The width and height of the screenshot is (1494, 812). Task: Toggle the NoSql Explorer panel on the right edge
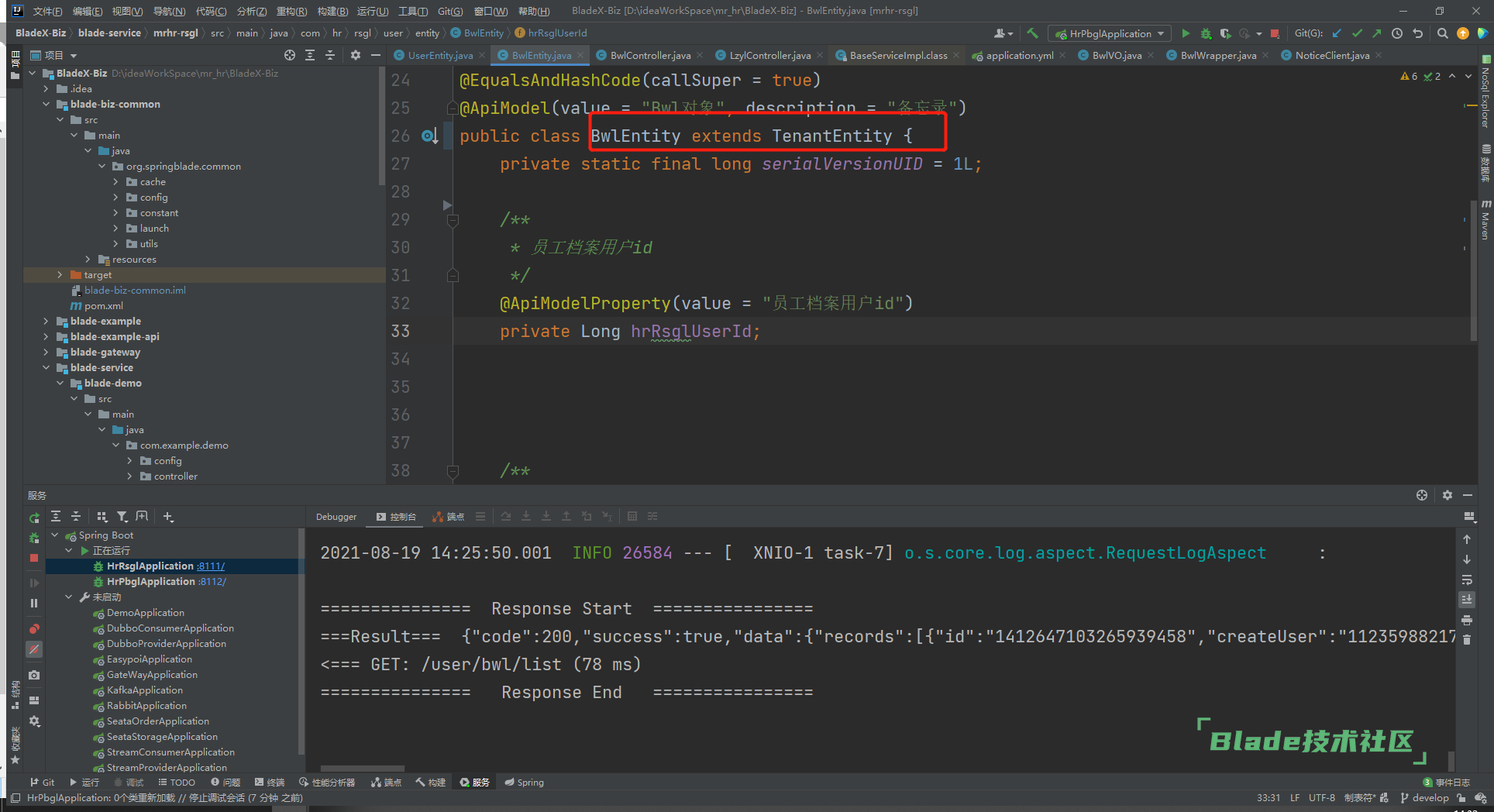[1485, 91]
